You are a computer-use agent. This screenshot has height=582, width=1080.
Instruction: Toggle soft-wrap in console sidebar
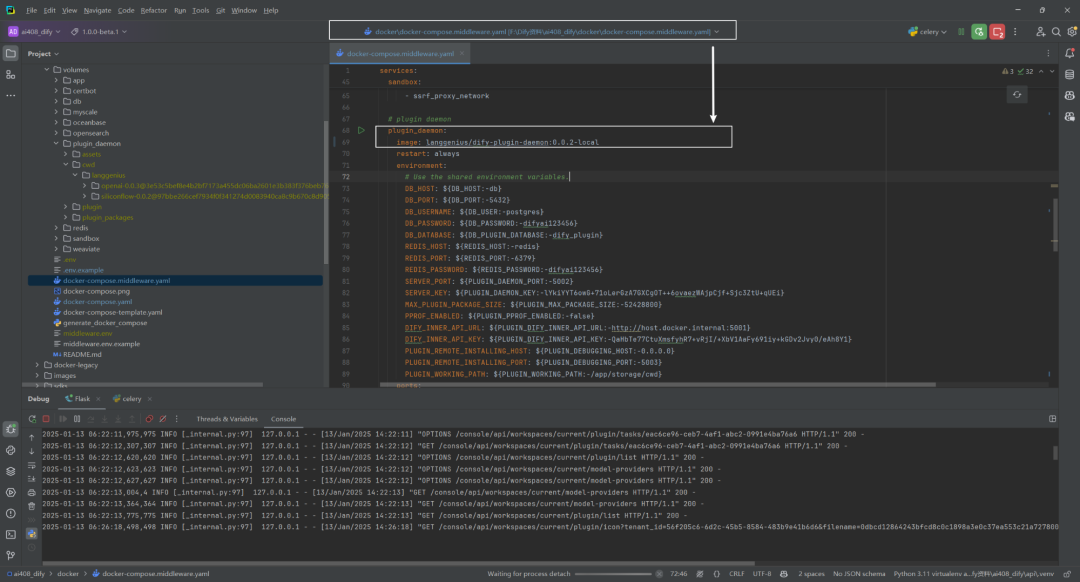pyautogui.click(x=32, y=465)
